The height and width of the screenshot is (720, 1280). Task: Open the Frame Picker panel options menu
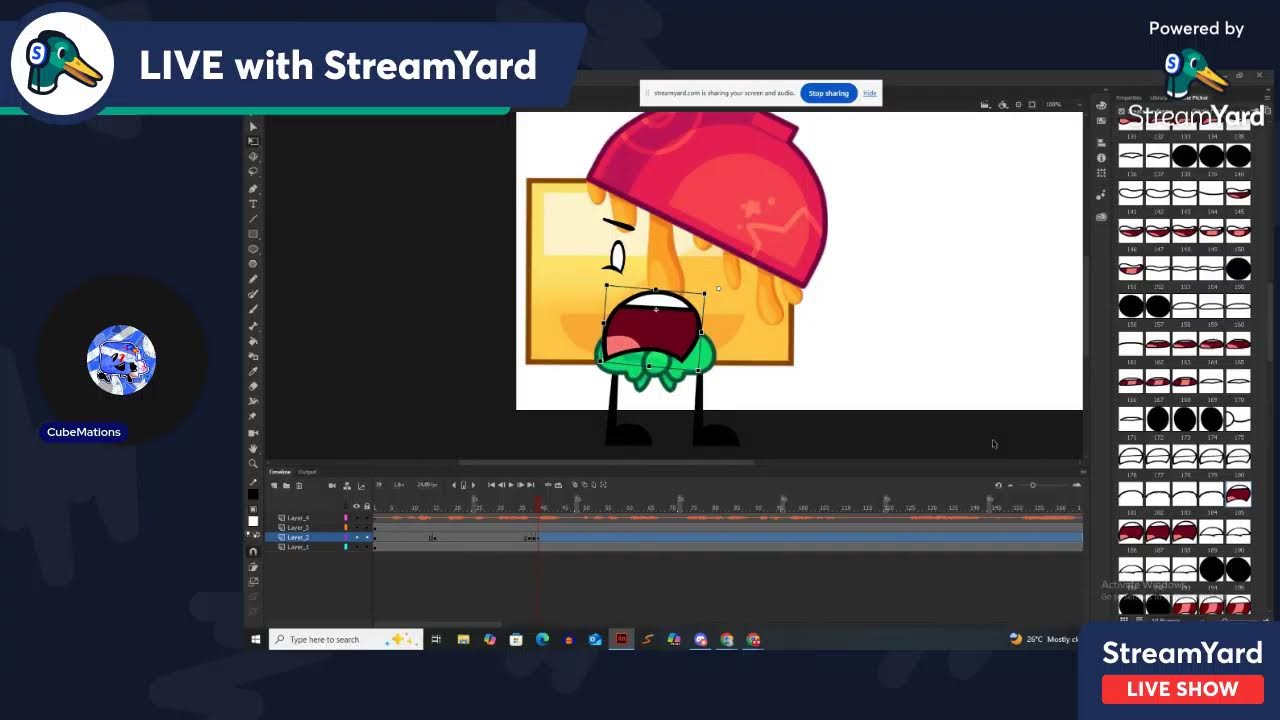tap(1267, 98)
